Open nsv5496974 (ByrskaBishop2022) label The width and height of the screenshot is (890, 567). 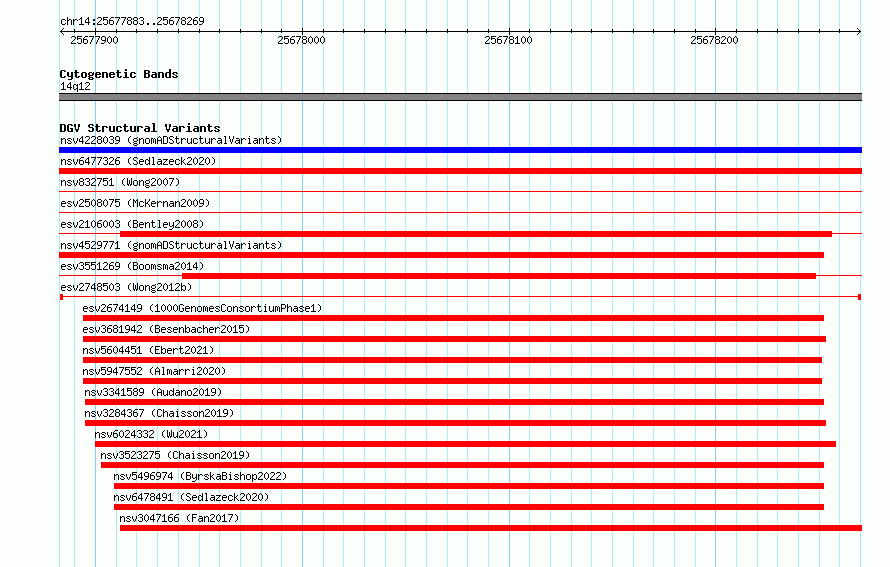(x=200, y=476)
